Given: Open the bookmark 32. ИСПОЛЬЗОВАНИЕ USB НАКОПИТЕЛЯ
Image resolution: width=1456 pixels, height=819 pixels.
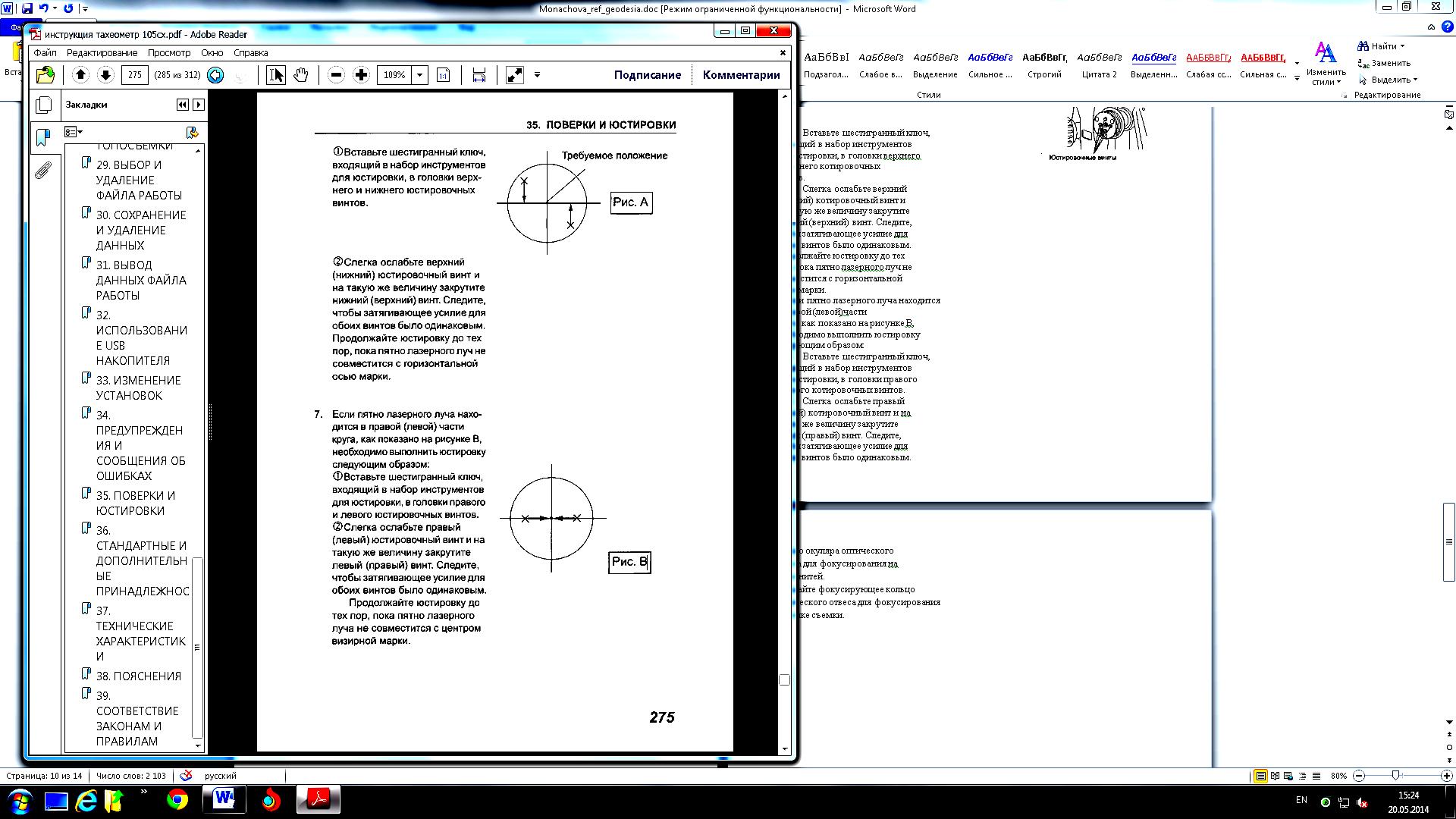Looking at the screenshot, I should coord(141,337).
